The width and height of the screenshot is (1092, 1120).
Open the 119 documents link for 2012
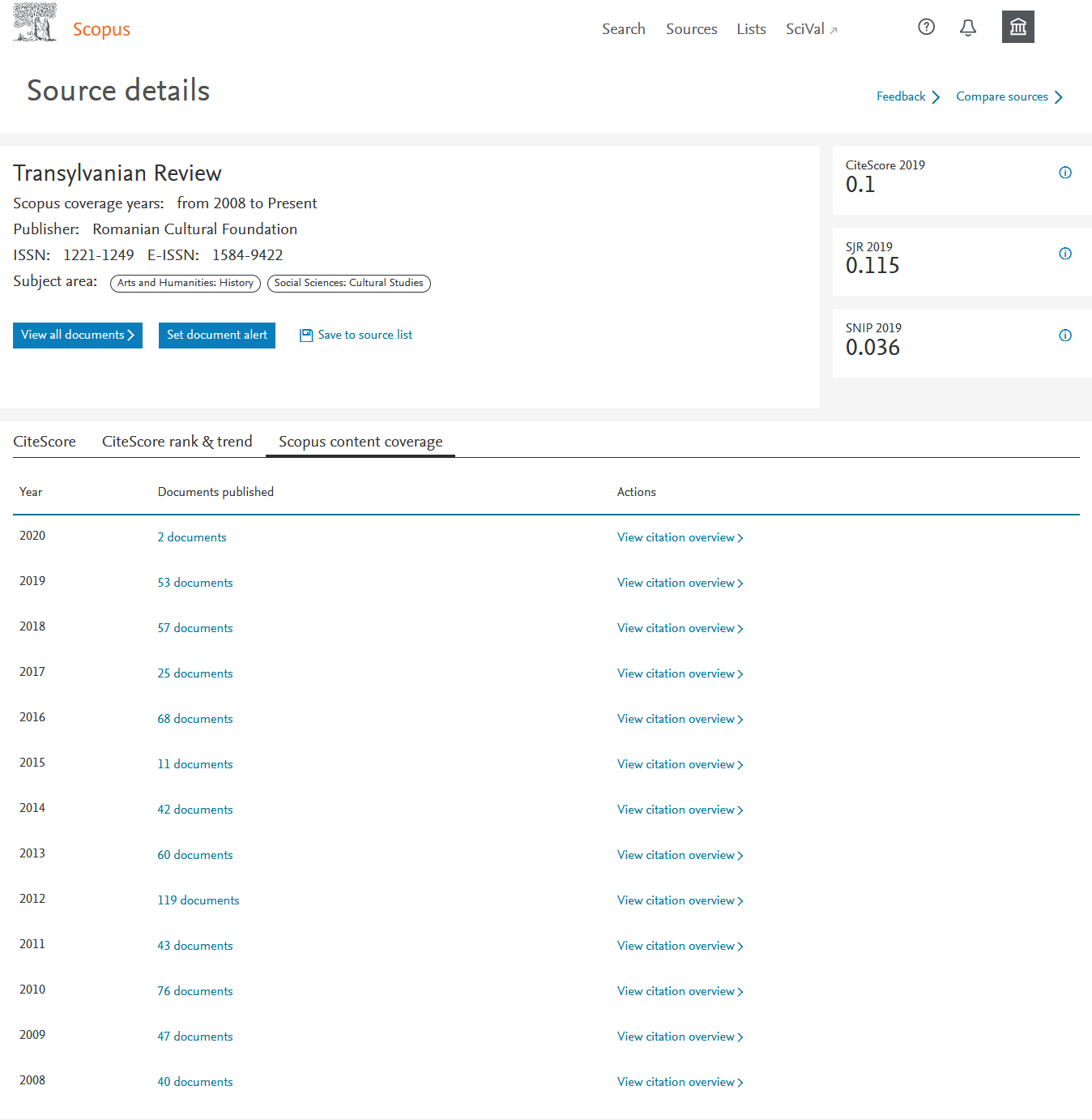[198, 900]
